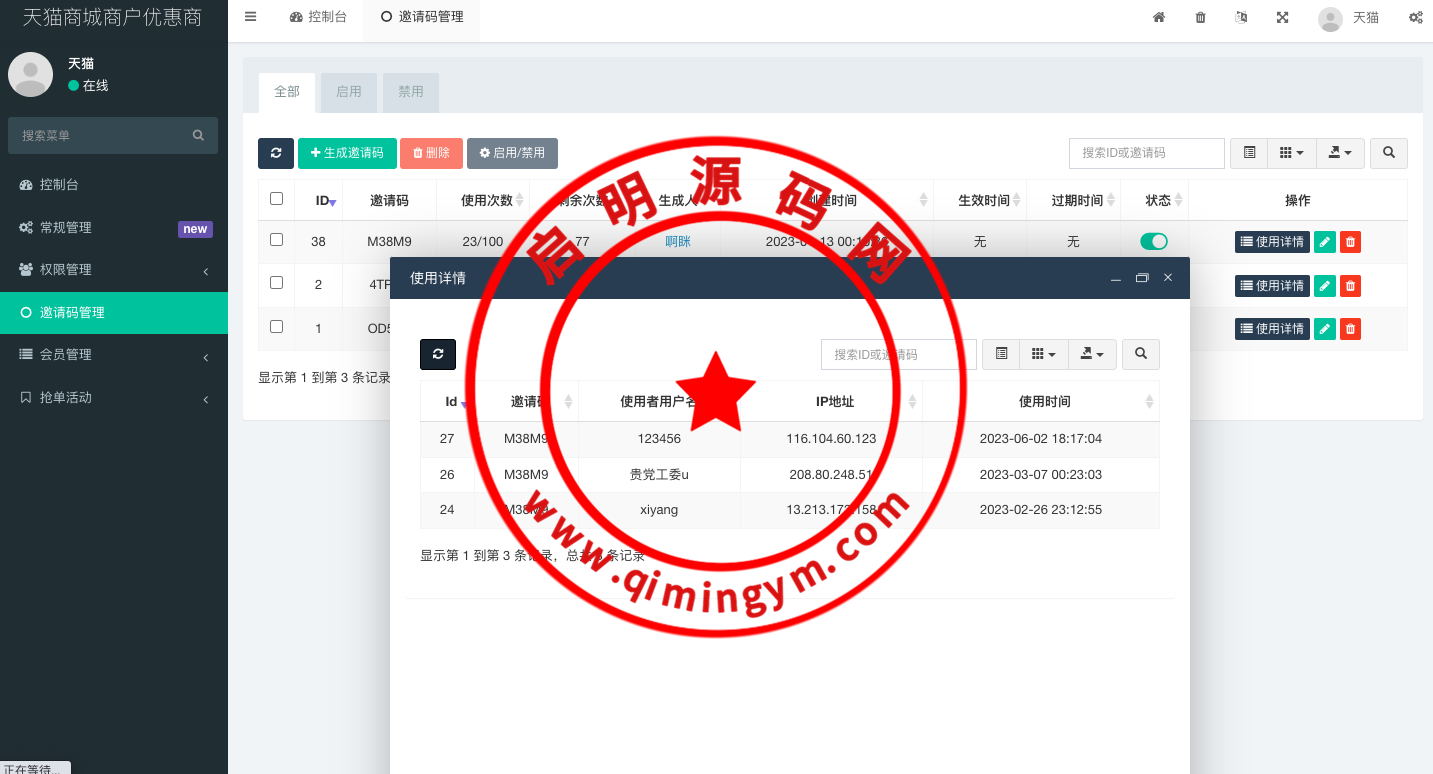The width and height of the screenshot is (1433, 774).
Task: Refresh the usage details dialog table
Action: coord(438,354)
